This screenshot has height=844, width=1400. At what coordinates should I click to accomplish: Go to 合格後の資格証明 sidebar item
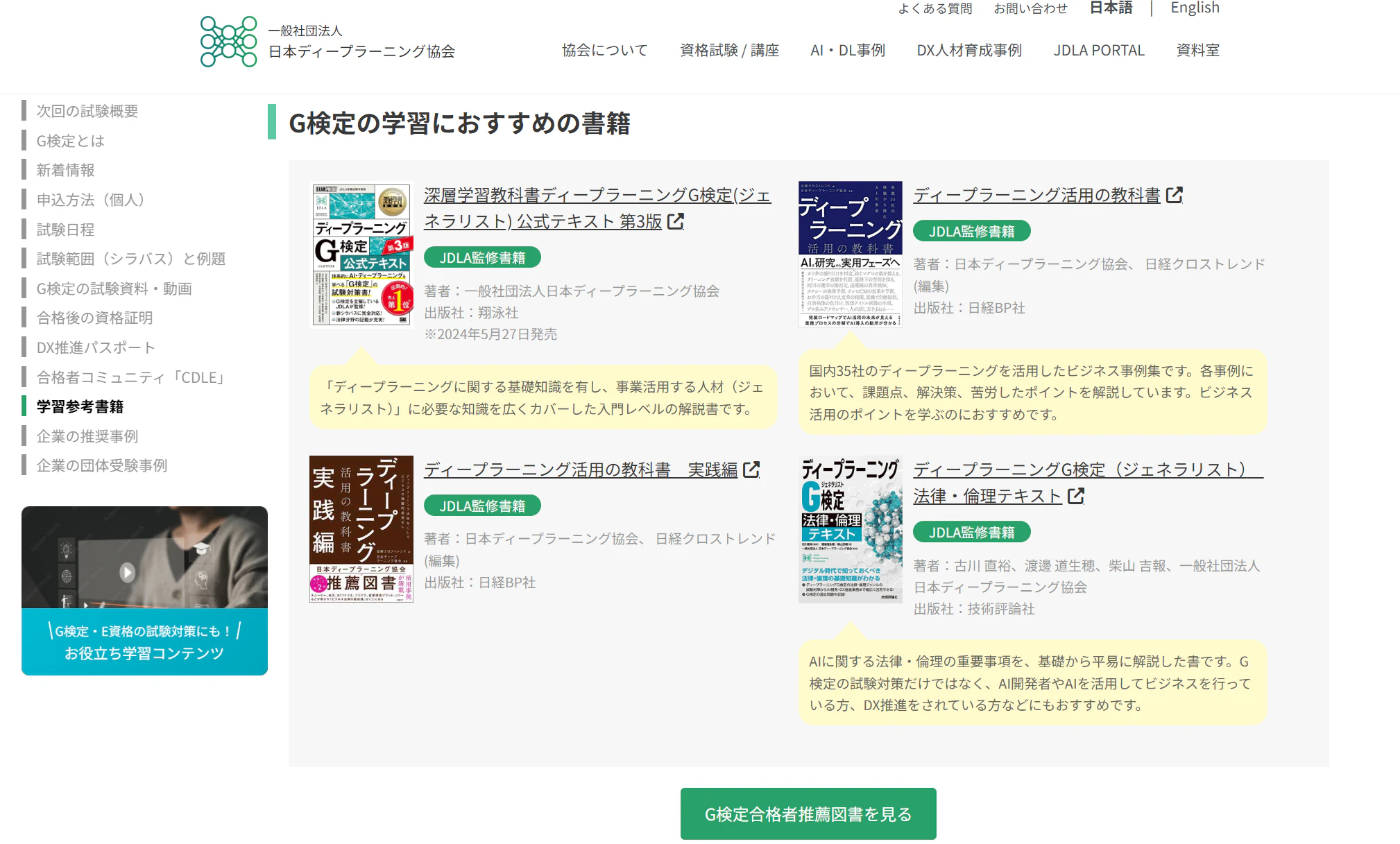click(x=95, y=318)
